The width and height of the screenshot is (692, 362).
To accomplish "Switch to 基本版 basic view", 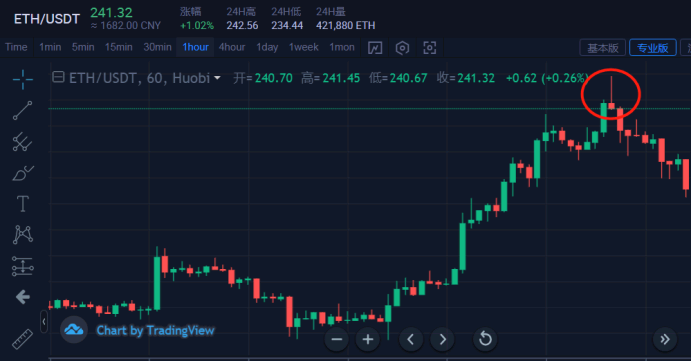I will click(602, 48).
